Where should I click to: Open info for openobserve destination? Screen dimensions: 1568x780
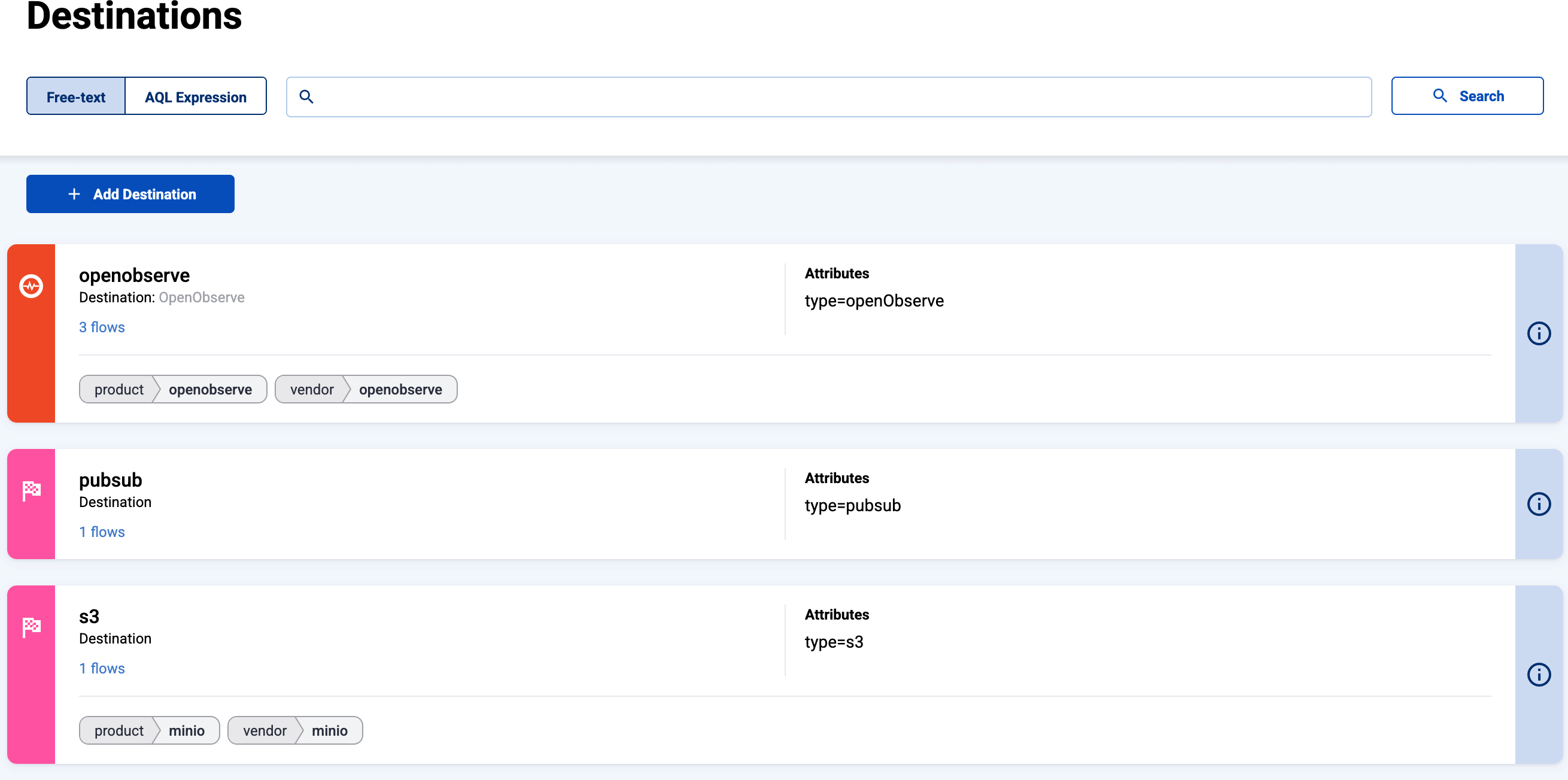point(1538,333)
